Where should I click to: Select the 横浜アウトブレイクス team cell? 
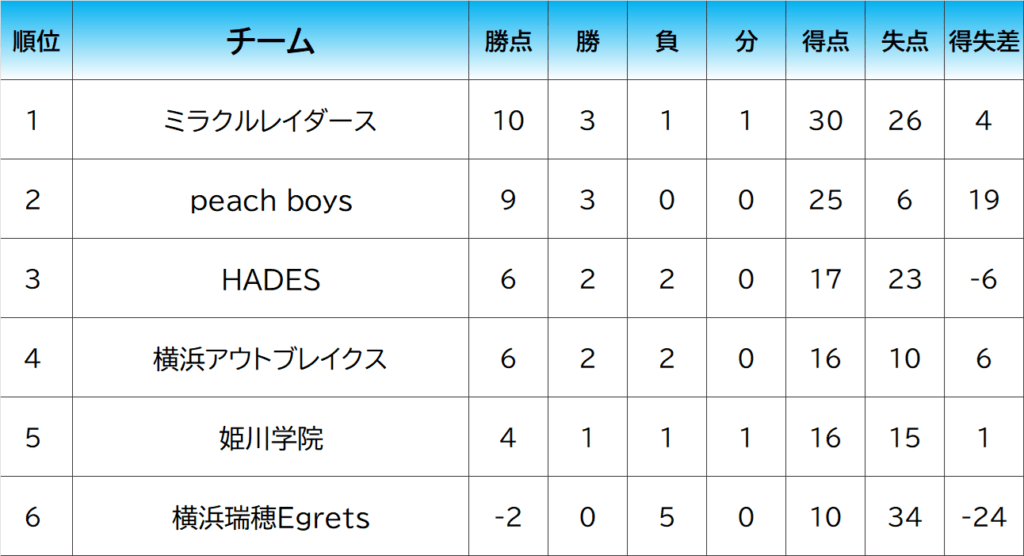(271, 358)
